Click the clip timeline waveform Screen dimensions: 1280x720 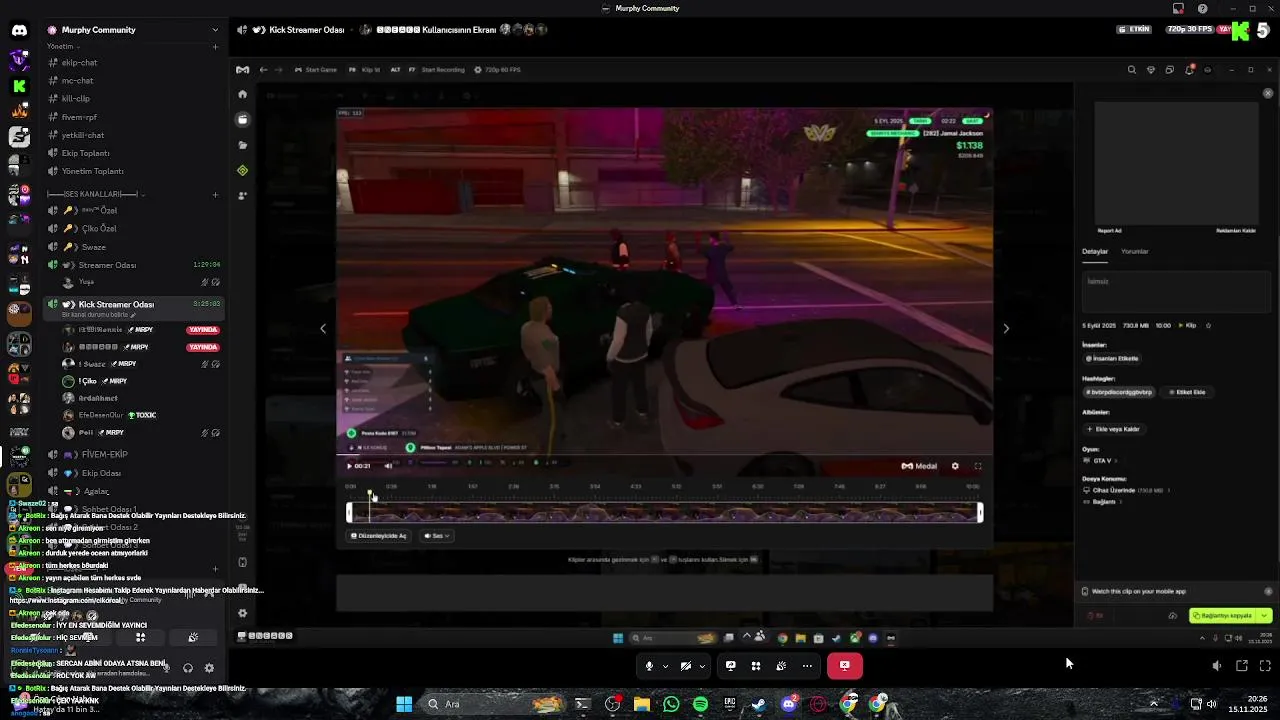pyautogui.click(x=664, y=513)
